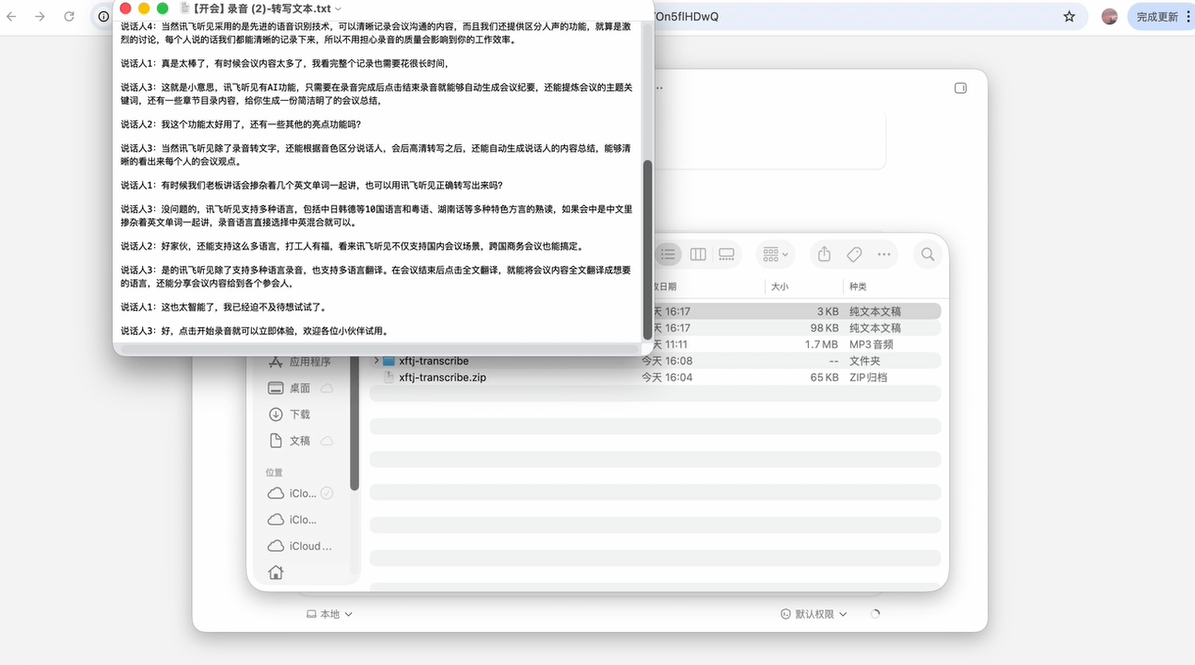
Task: Open the document title dropdown arrow in TextEdit
Action: 338,8
